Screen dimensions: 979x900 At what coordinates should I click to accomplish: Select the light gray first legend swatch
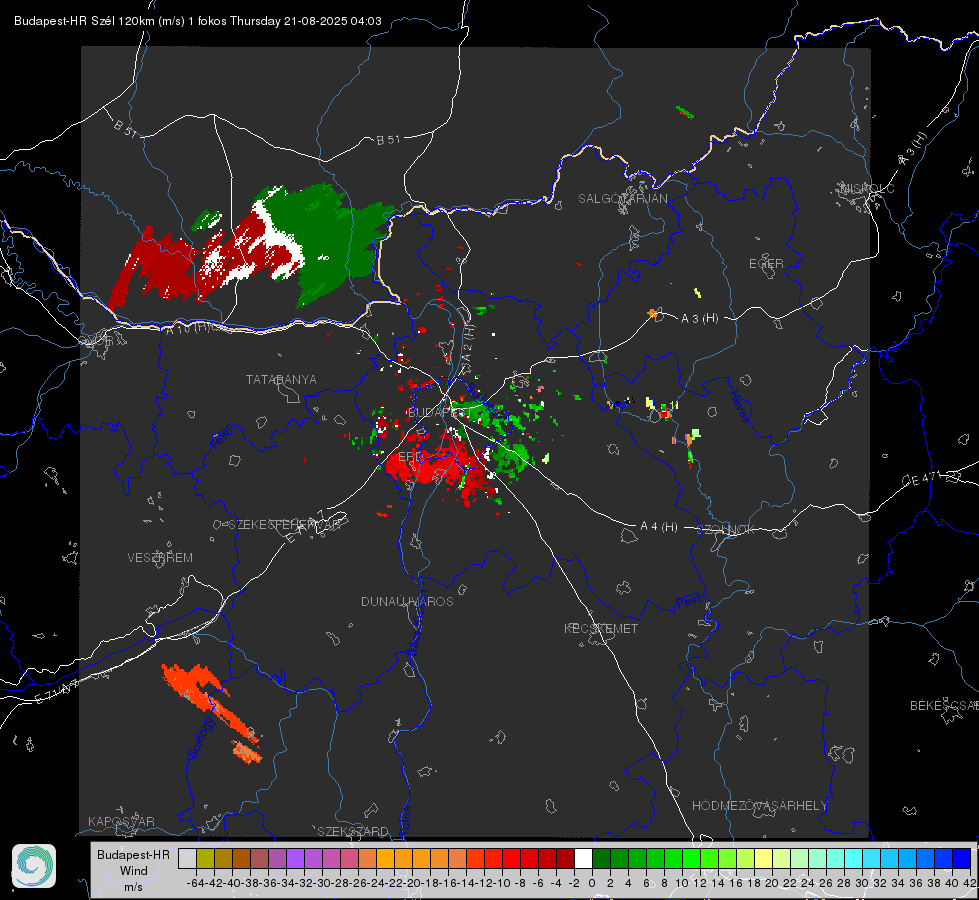tap(187, 859)
